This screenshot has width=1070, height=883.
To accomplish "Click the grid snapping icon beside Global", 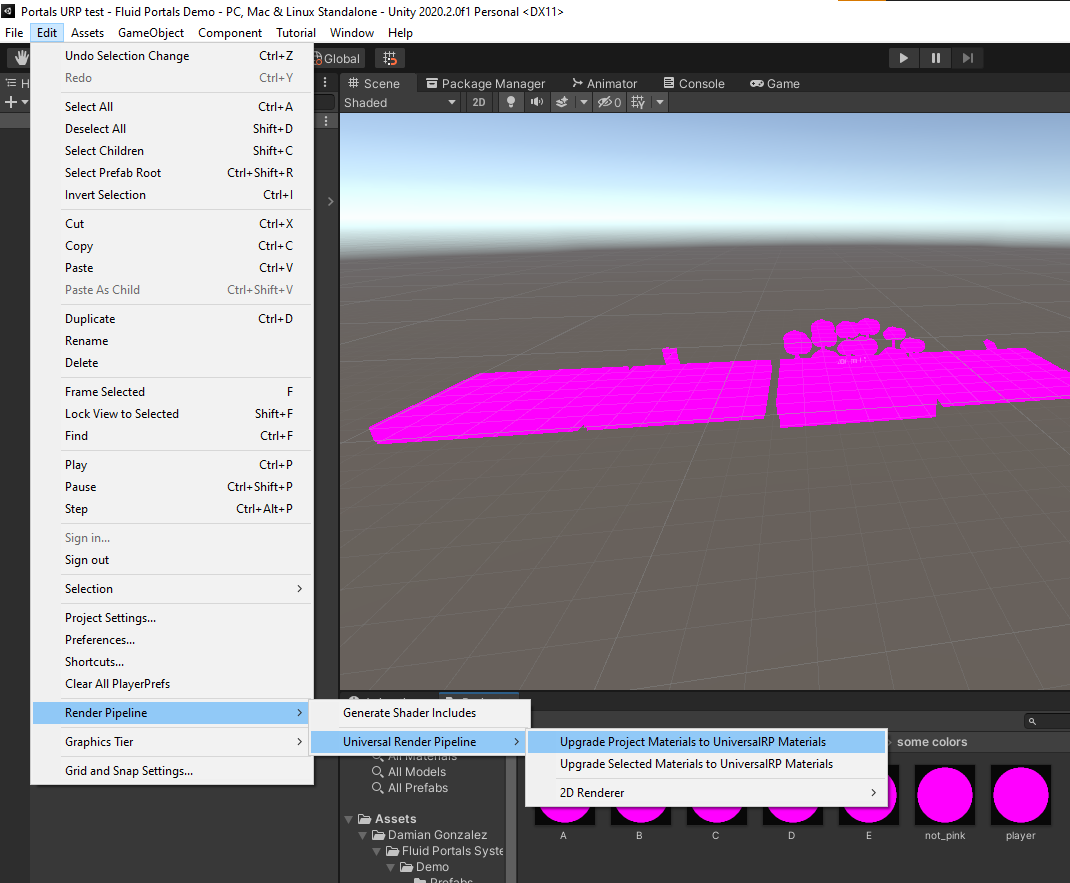I will coord(389,58).
